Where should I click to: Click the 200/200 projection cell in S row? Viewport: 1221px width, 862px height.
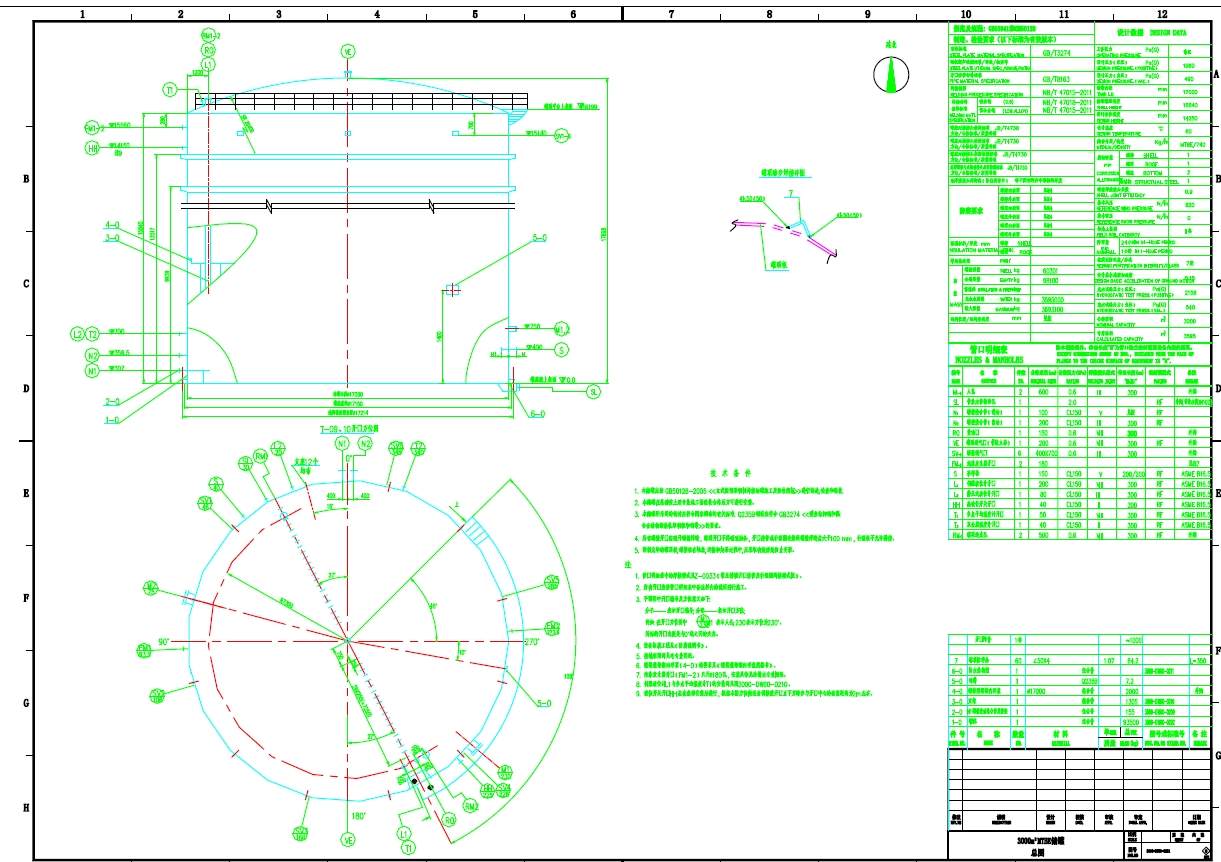coord(1132,475)
